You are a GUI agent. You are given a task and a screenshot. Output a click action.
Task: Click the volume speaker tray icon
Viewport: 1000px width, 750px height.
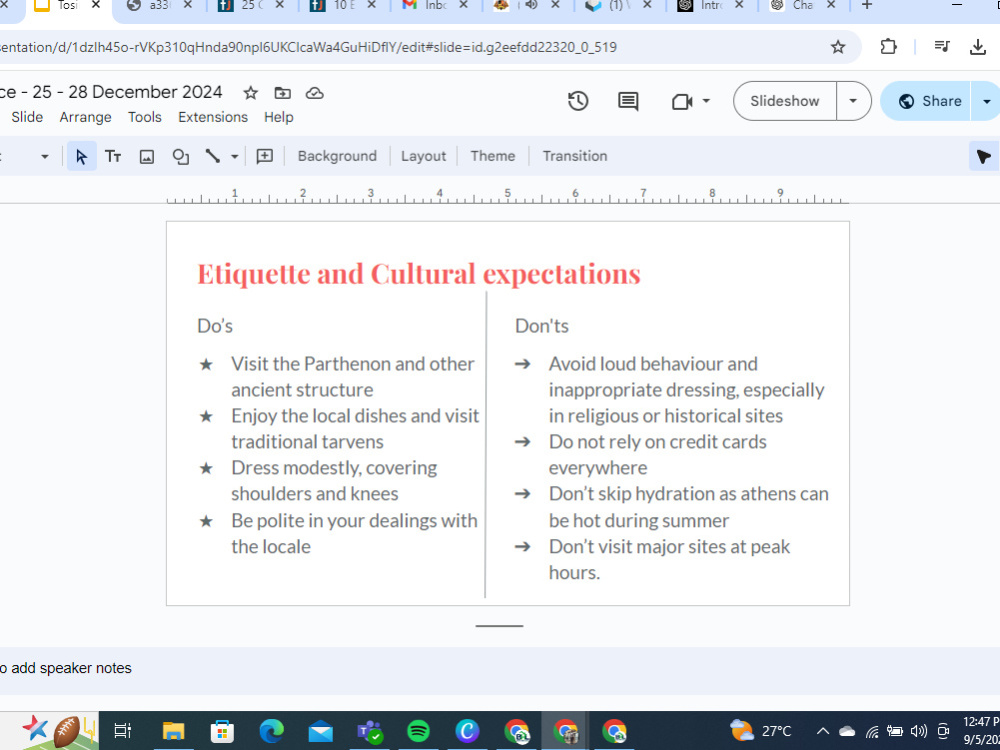918,731
